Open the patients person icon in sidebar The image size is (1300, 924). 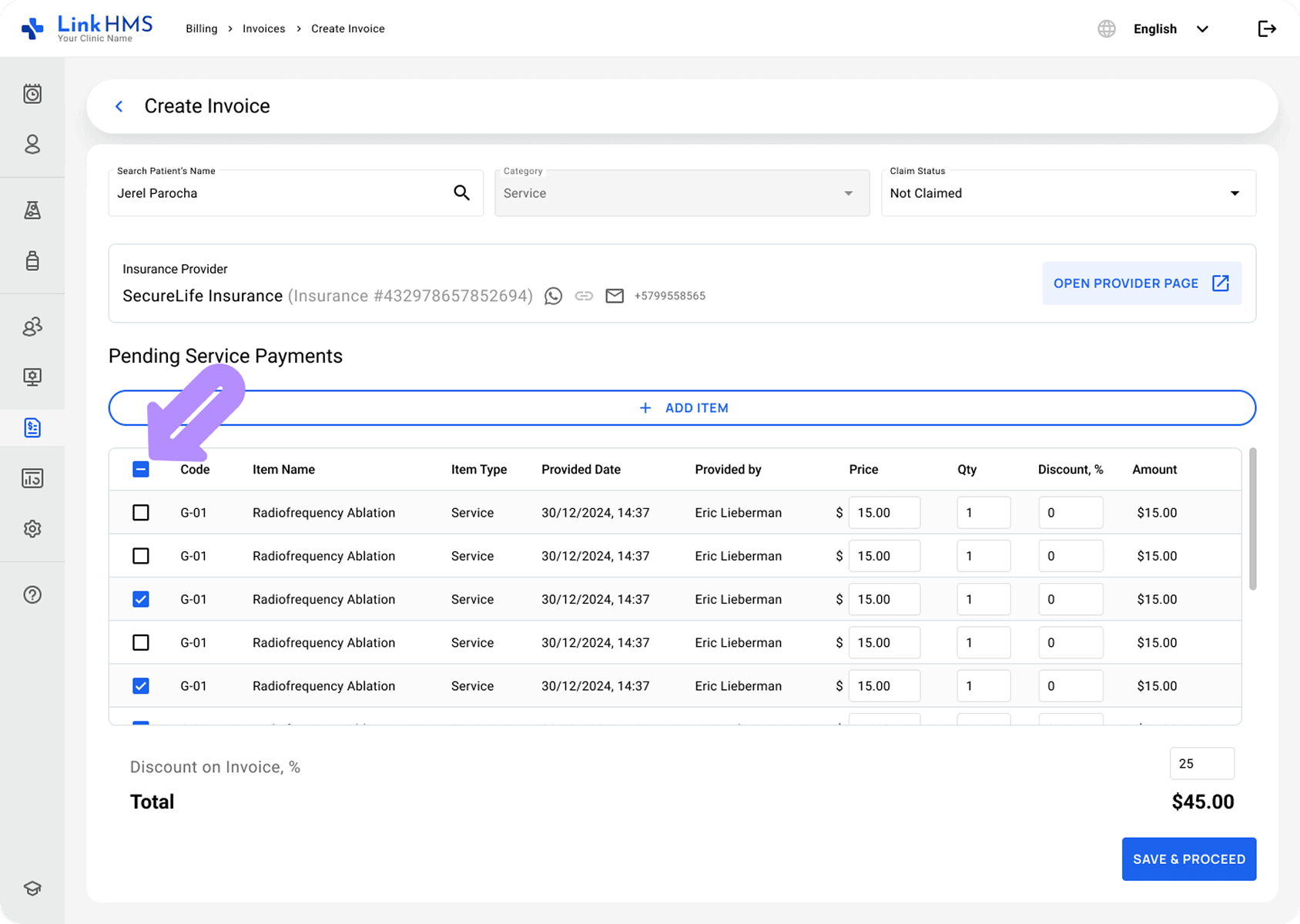[x=32, y=145]
